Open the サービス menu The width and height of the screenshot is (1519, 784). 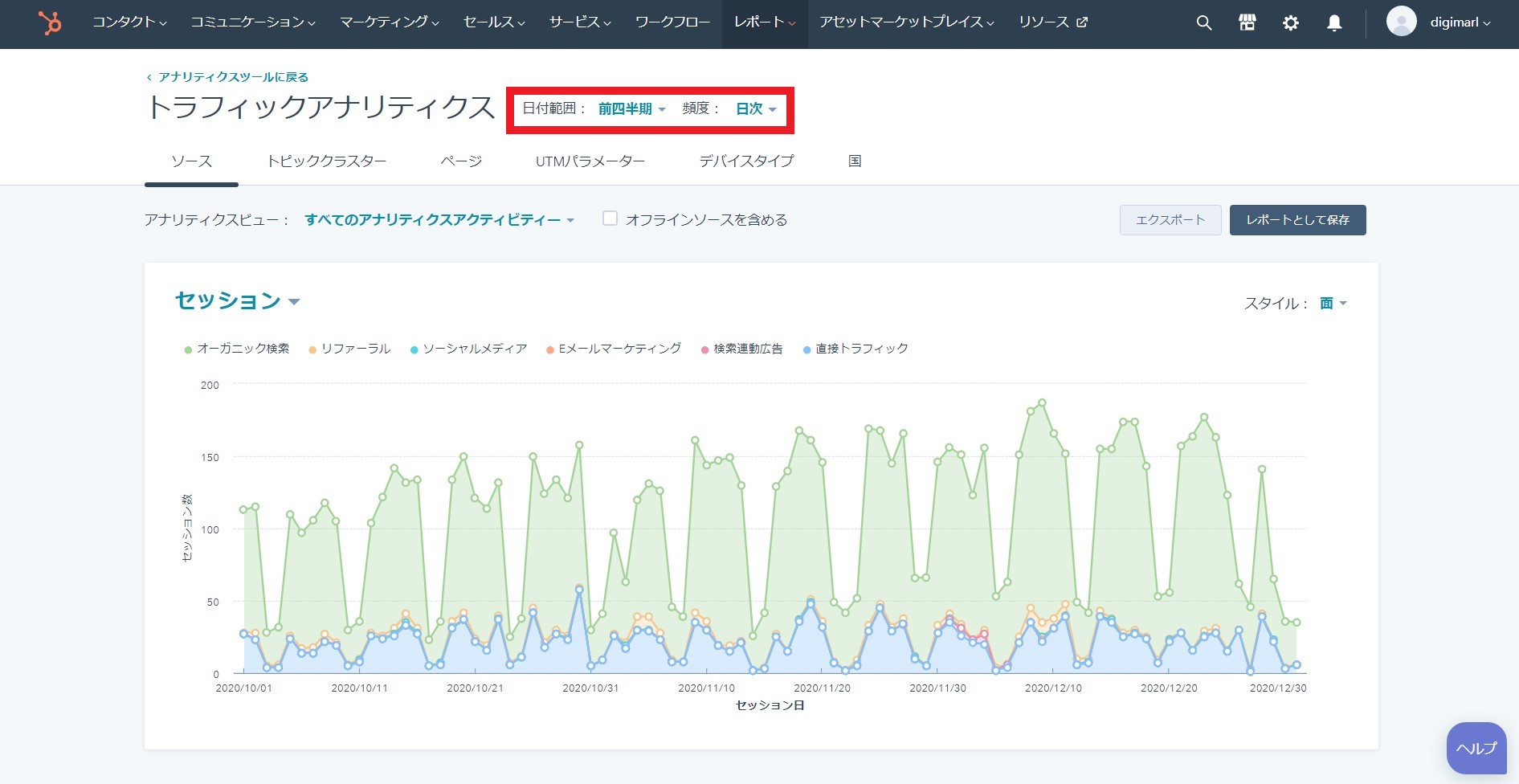pyautogui.click(x=580, y=22)
